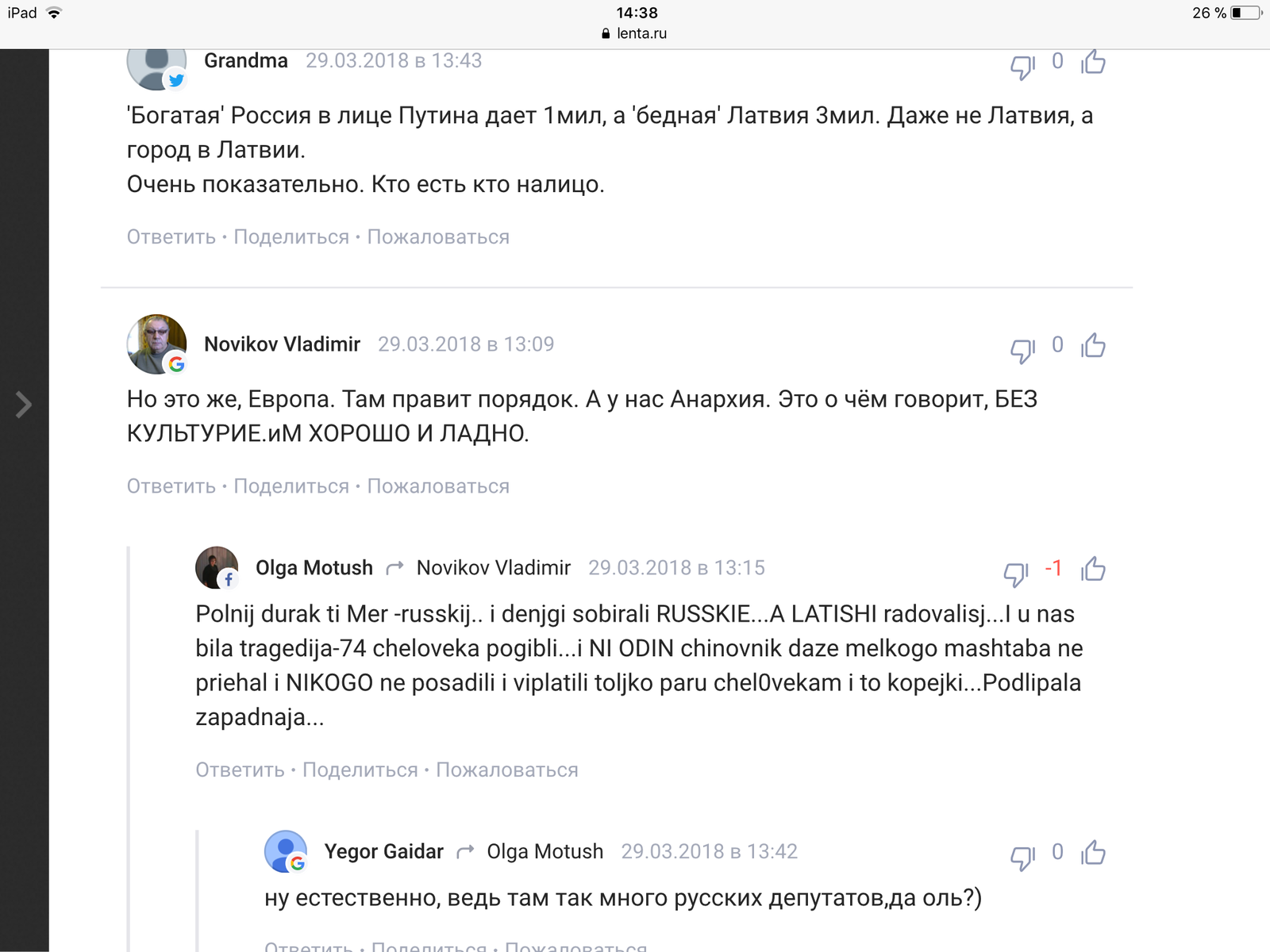Viewport: 1270px width, 952px height.
Task: Thumbs-down Novikov Vladimir's top-level comment
Action: pos(1022,349)
